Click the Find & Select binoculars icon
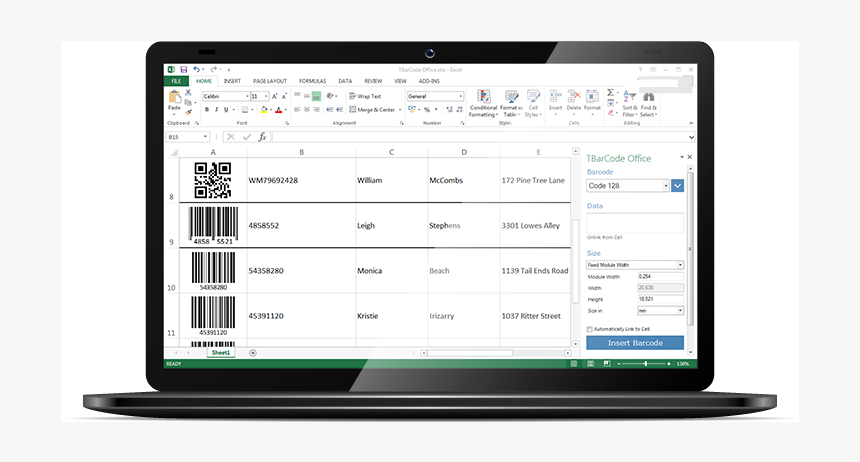This screenshot has height=462, width=860. pos(648,98)
